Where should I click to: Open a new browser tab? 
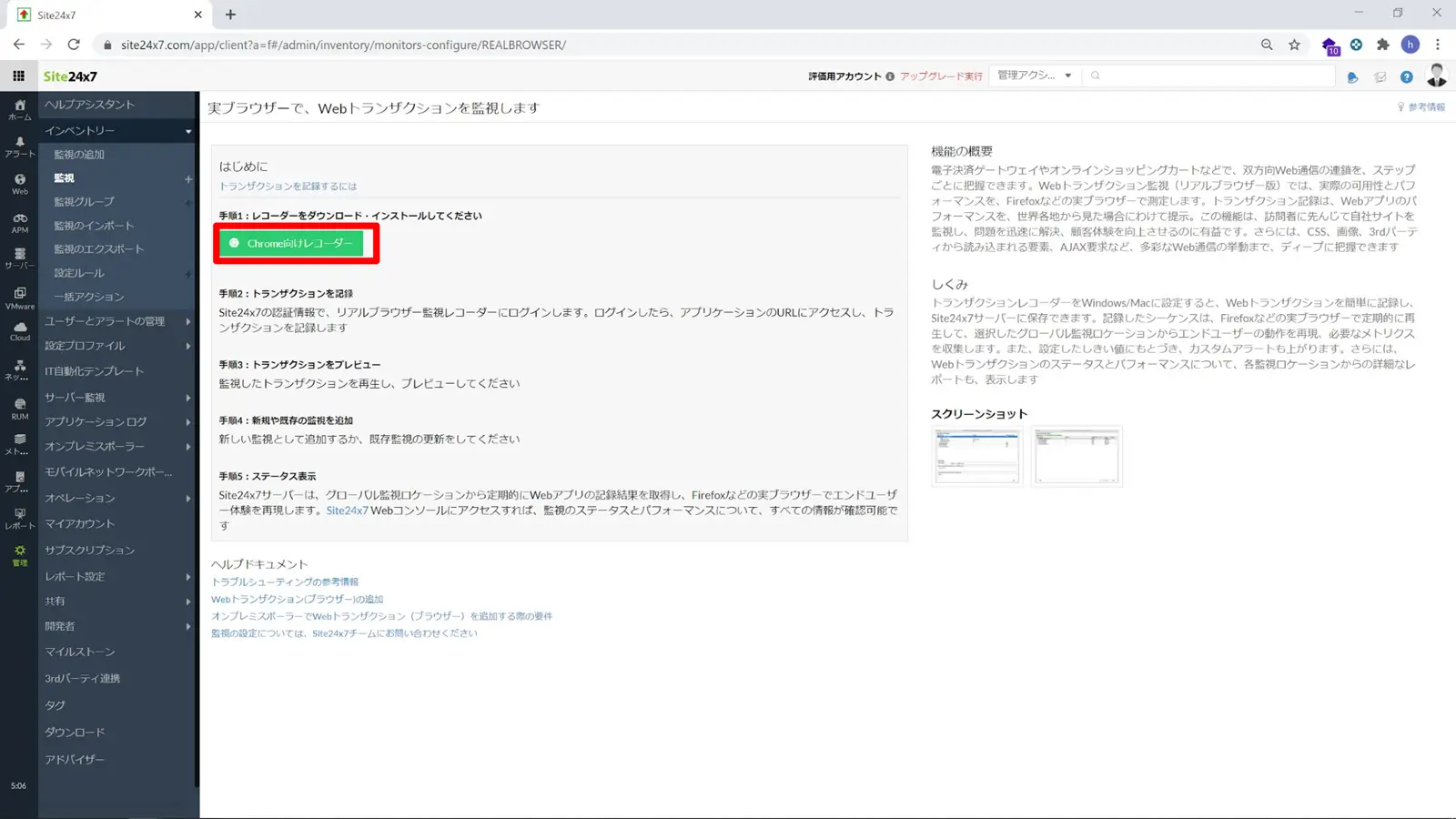(230, 15)
